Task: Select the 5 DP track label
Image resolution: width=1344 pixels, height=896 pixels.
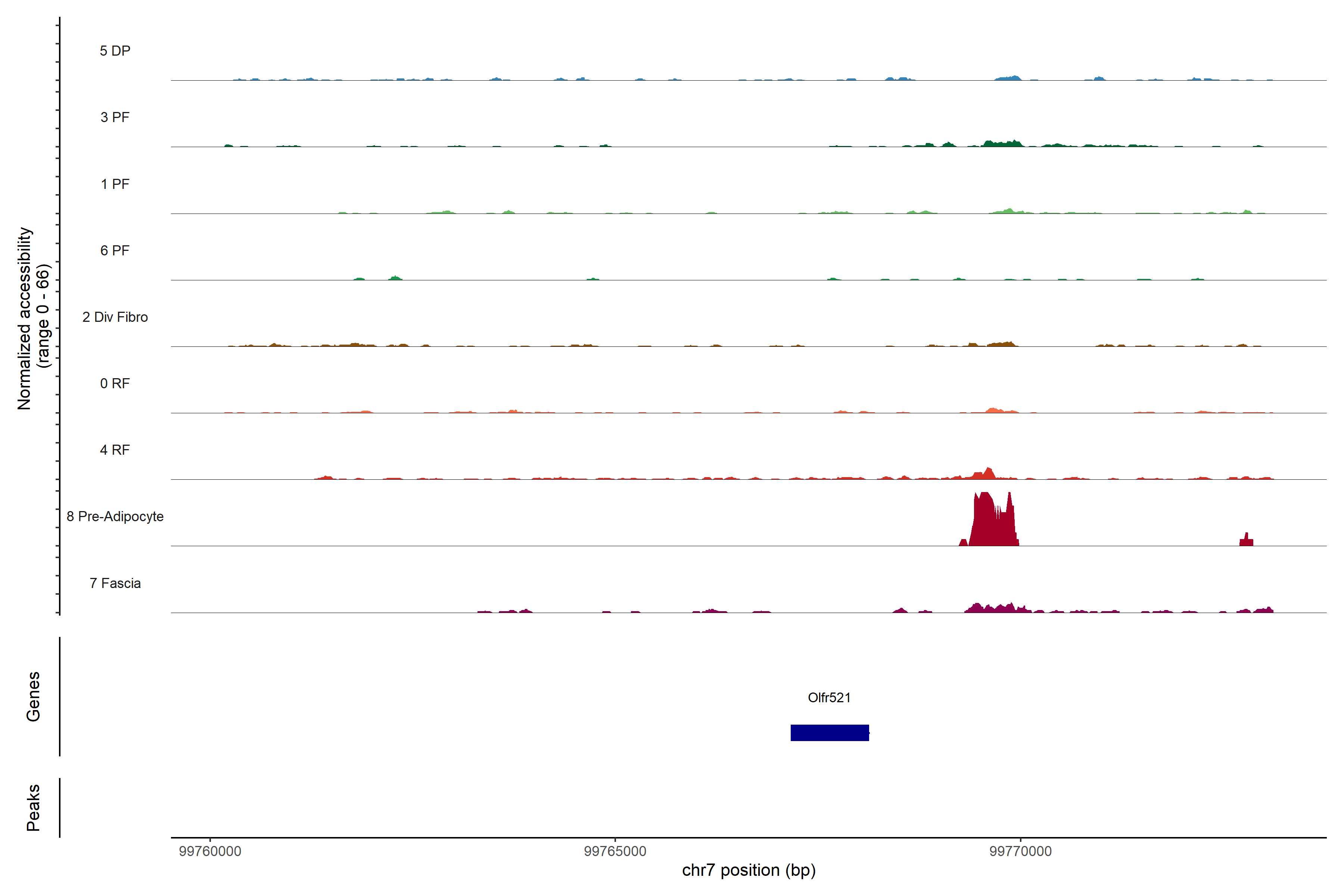Action: (115, 51)
